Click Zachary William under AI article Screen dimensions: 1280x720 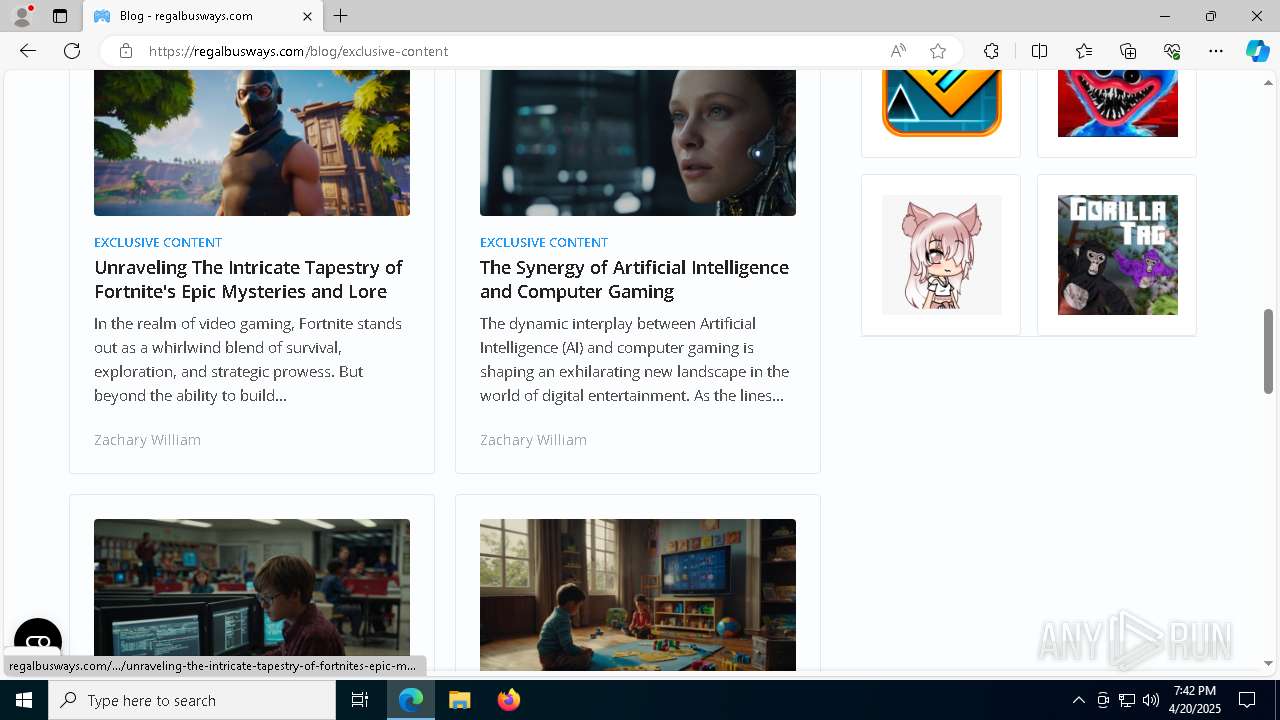pyautogui.click(x=533, y=440)
